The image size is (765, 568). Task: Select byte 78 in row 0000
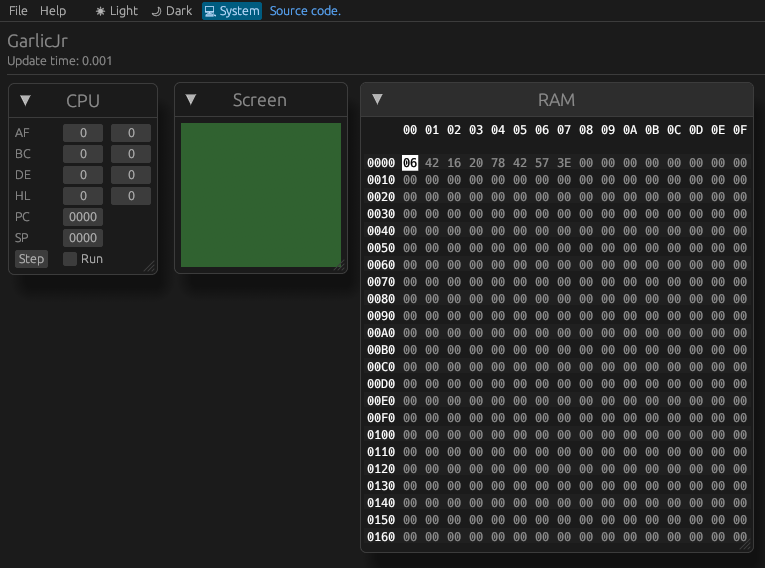coord(498,162)
